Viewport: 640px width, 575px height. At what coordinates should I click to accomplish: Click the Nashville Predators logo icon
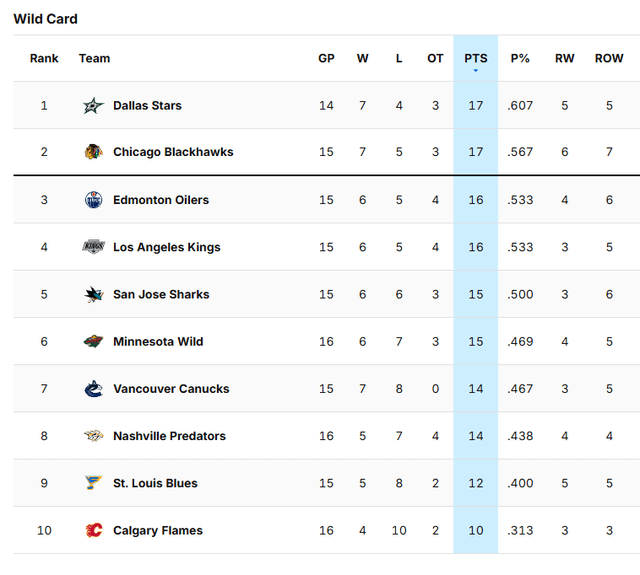click(x=94, y=436)
